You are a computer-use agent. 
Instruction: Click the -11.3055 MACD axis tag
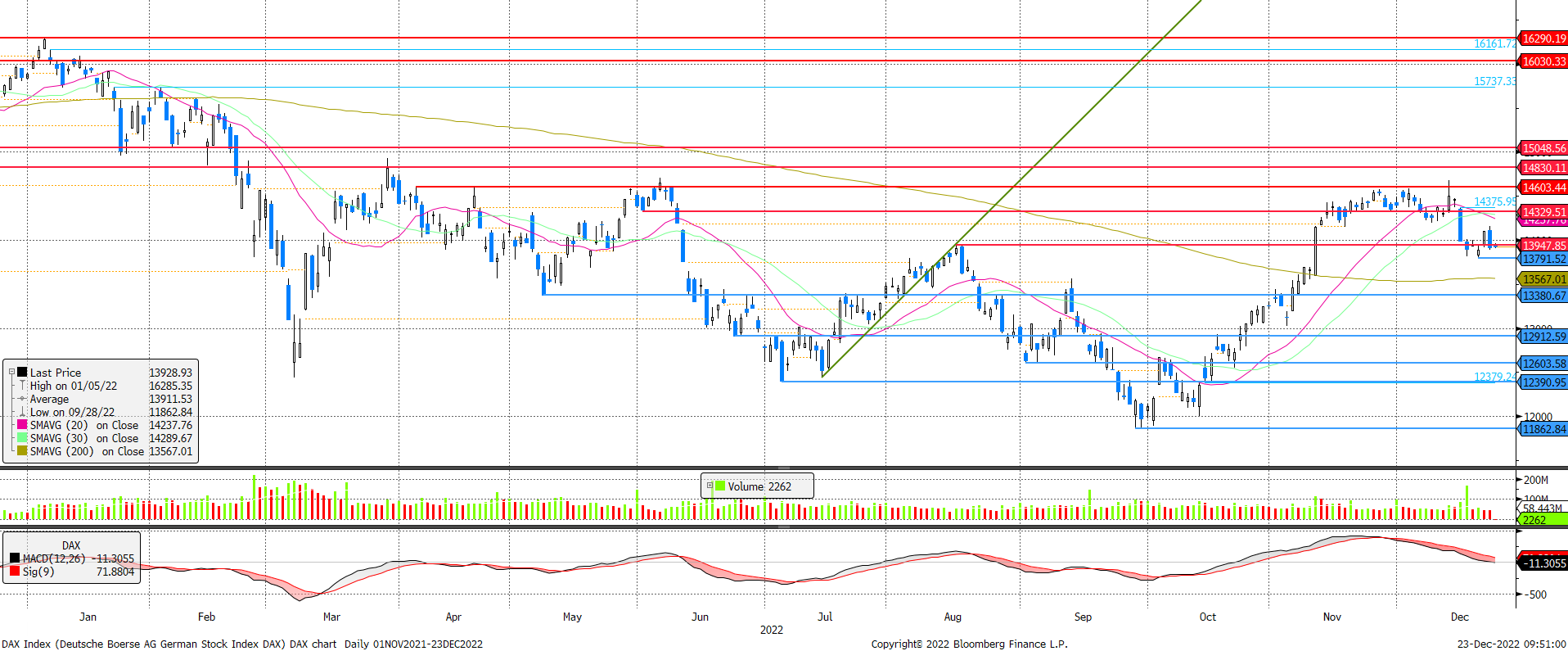tap(1543, 563)
